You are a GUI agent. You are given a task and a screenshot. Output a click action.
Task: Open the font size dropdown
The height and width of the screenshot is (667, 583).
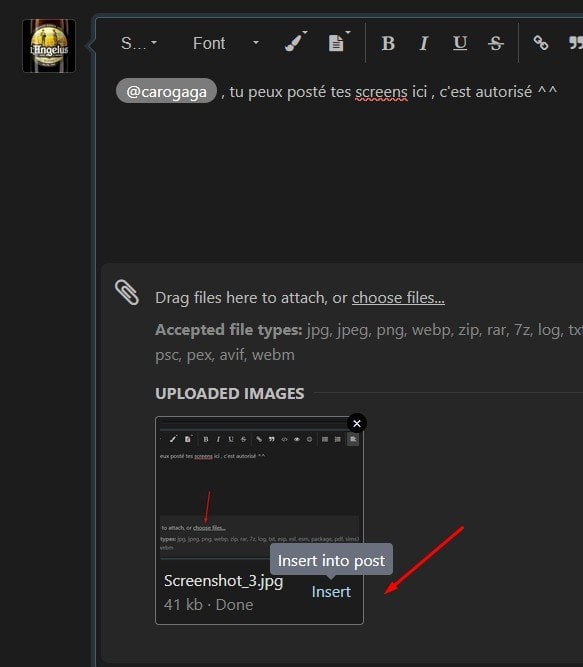[x=139, y=43]
